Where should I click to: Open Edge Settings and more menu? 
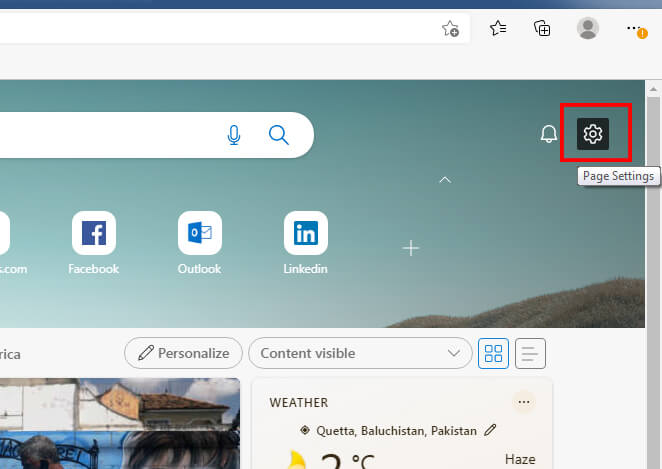tap(635, 29)
